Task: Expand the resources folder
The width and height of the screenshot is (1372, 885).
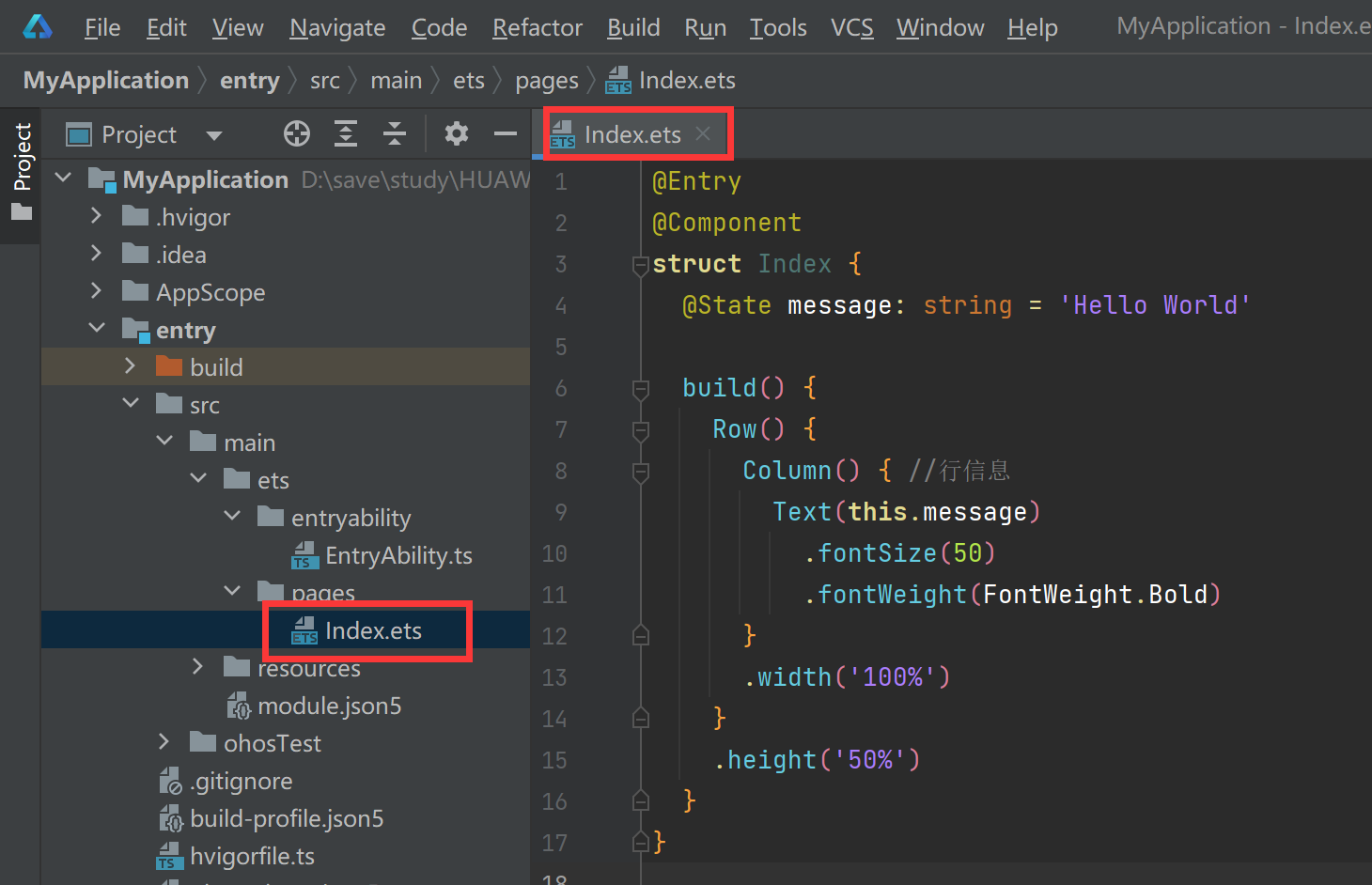Action: point(197,667)
